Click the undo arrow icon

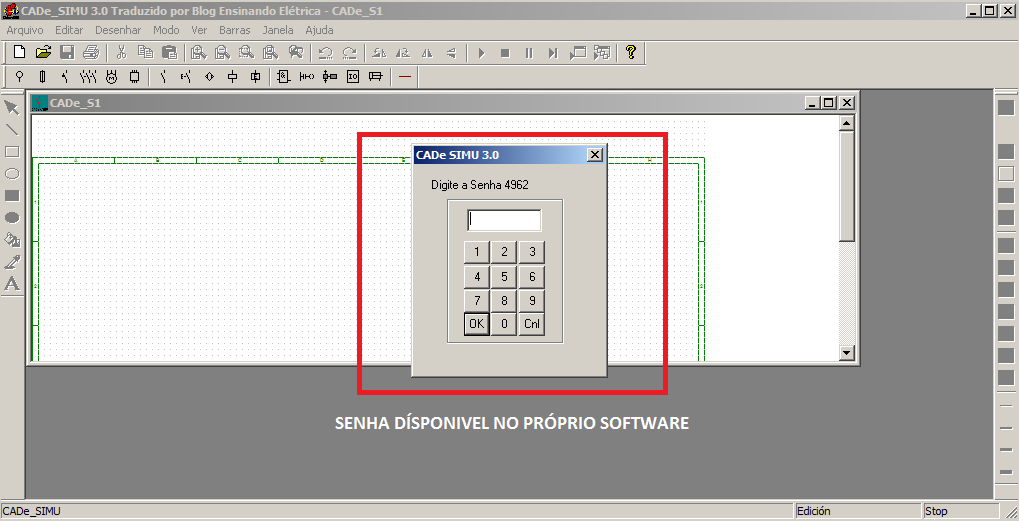pyautogui.click(x=326, y=53)
